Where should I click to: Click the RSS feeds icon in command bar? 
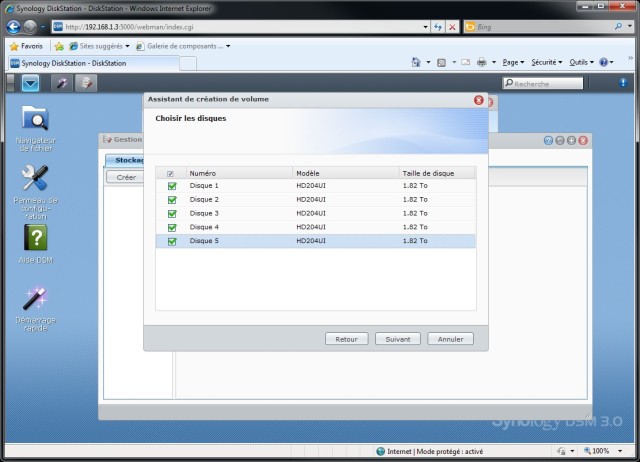441,62
